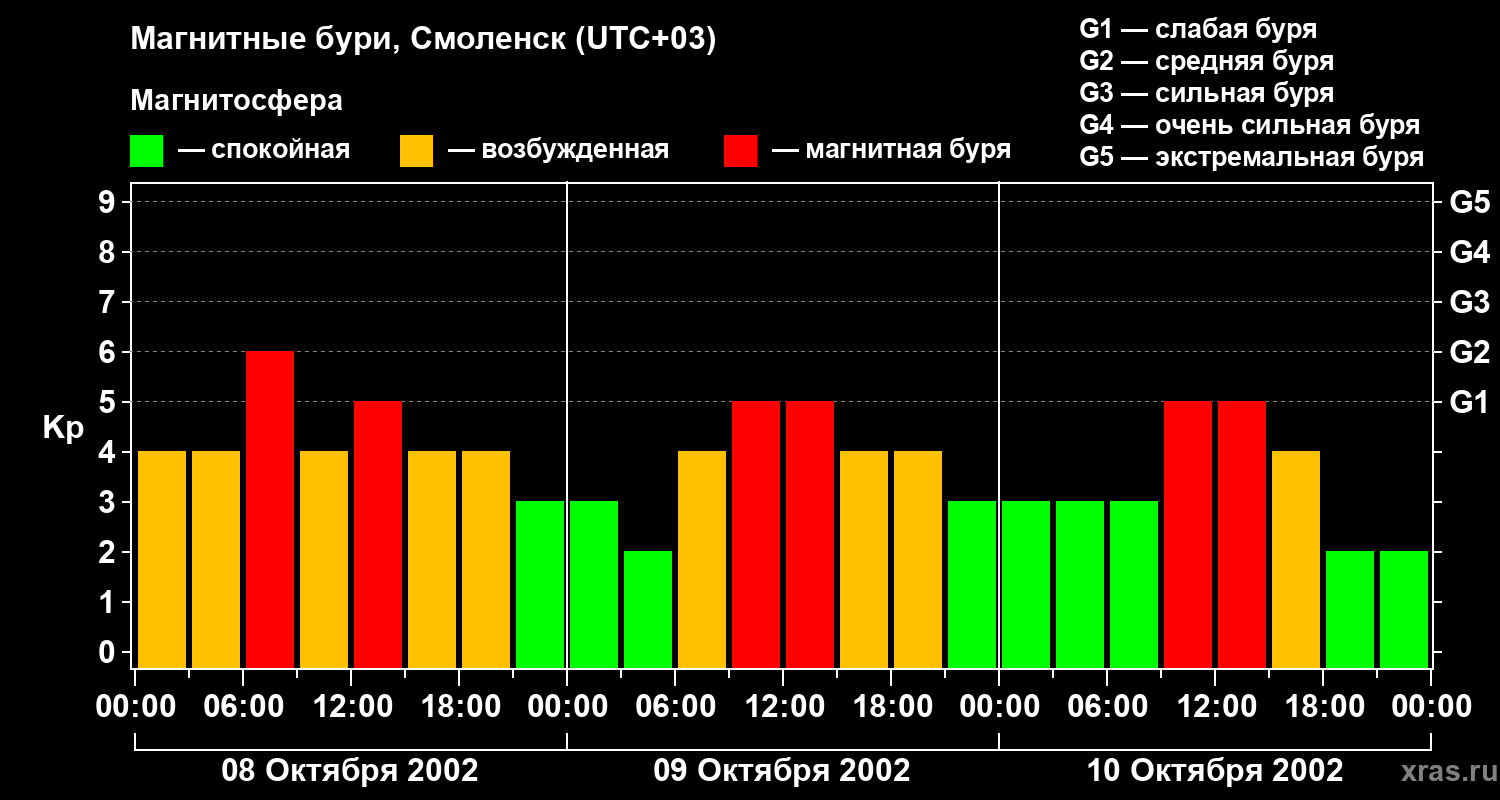Screen dimensions: 1500x800
Task: Click the green 'спокойная' legend swatch
Action: pyautogui.click(x=146, y=151)
